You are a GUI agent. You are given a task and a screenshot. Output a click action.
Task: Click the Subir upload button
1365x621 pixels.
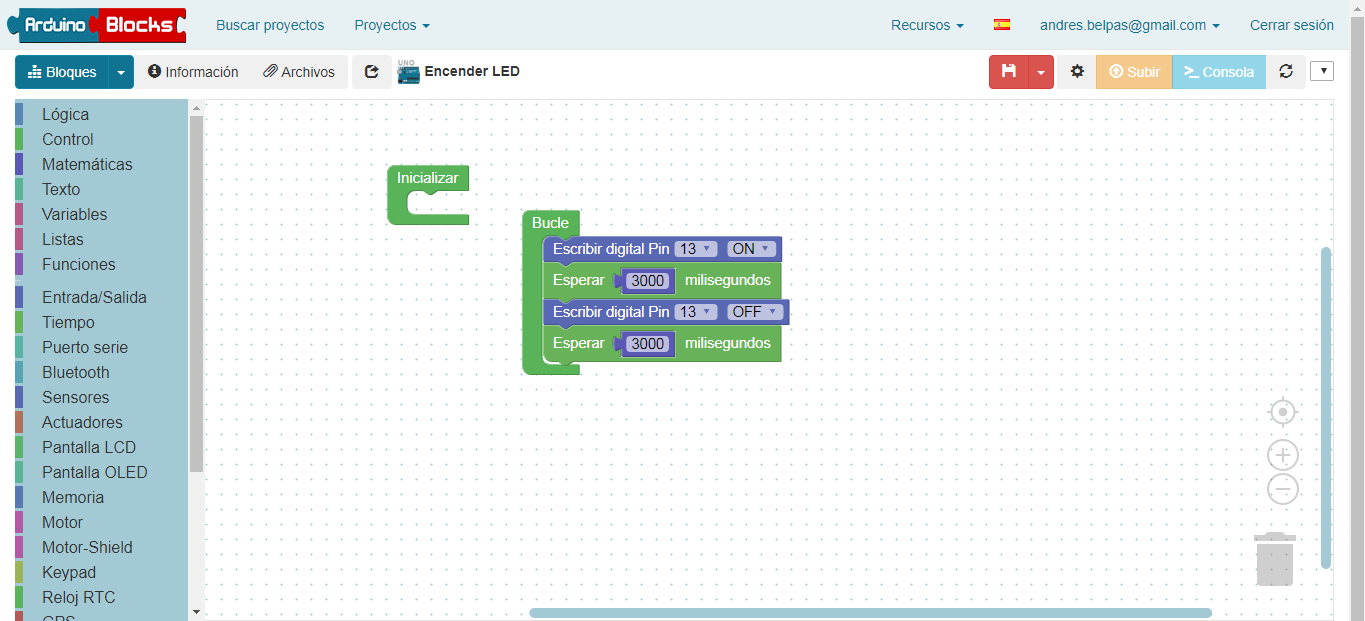1134,72
